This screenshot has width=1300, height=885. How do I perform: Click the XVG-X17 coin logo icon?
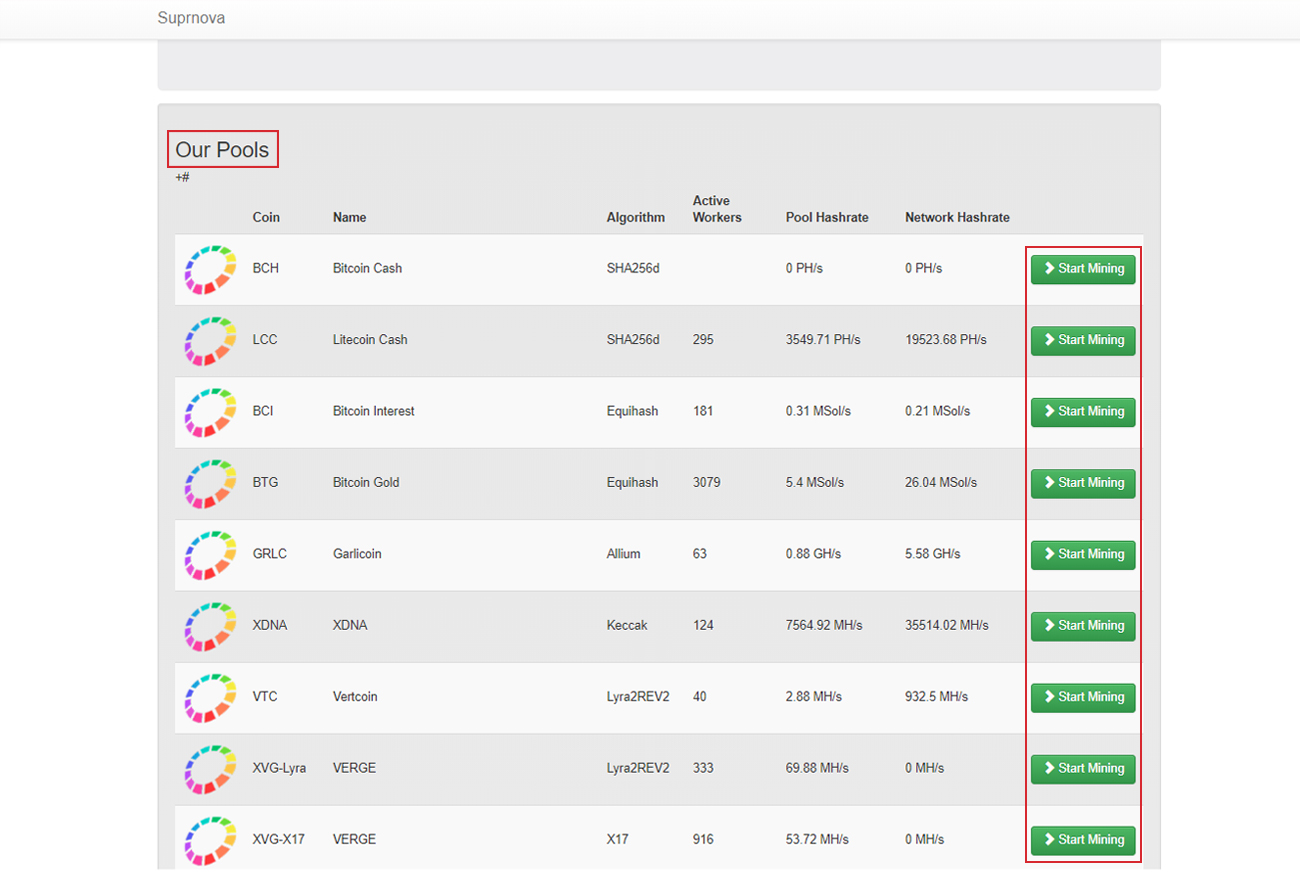210,840
